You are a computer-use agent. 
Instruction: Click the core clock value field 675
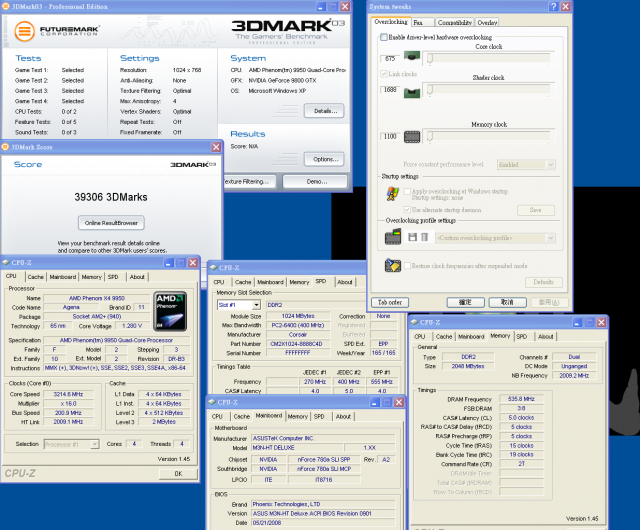click(x=389, y=58)
